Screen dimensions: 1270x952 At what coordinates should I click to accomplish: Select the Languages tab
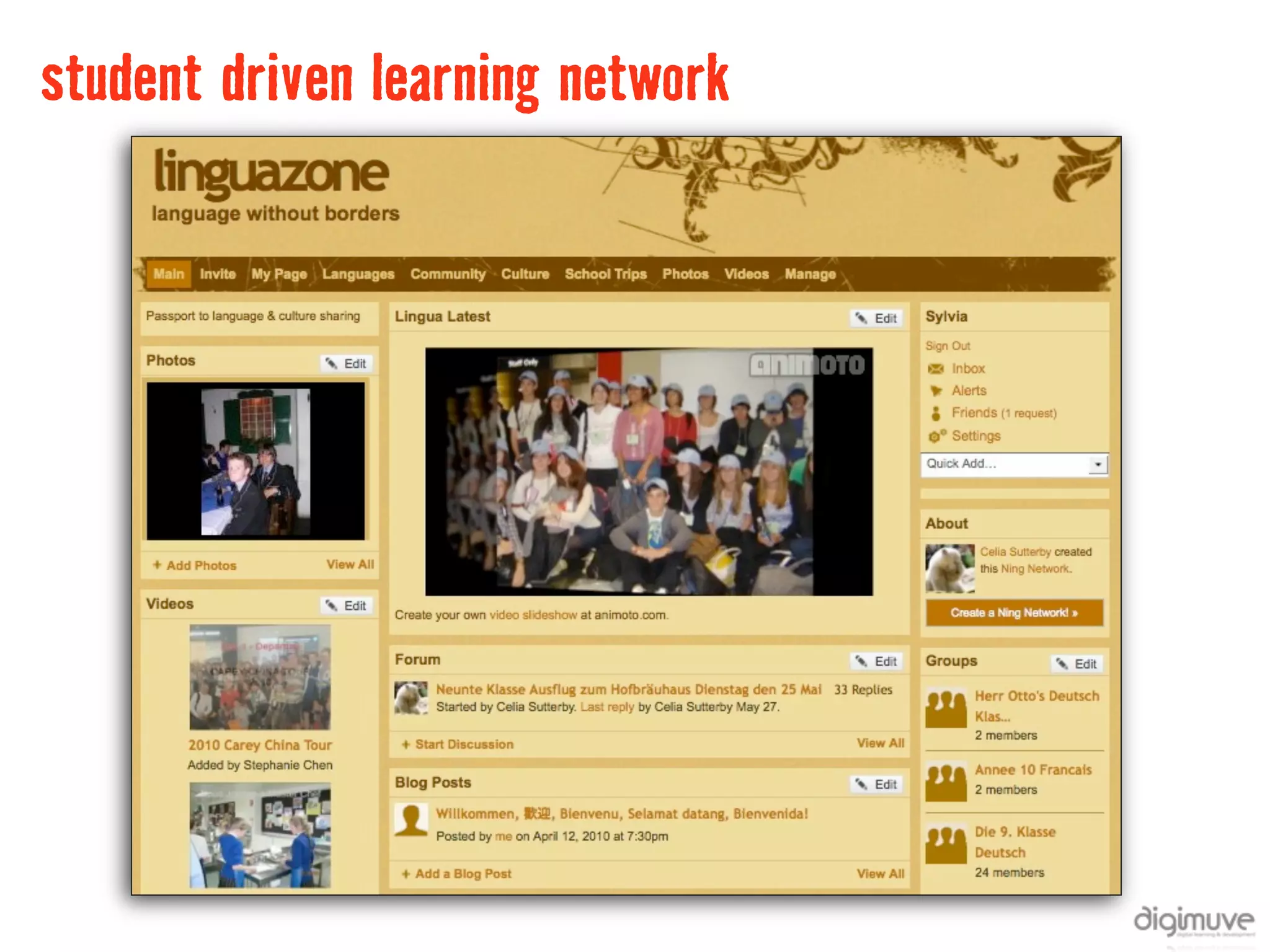(x=358, y=274)
